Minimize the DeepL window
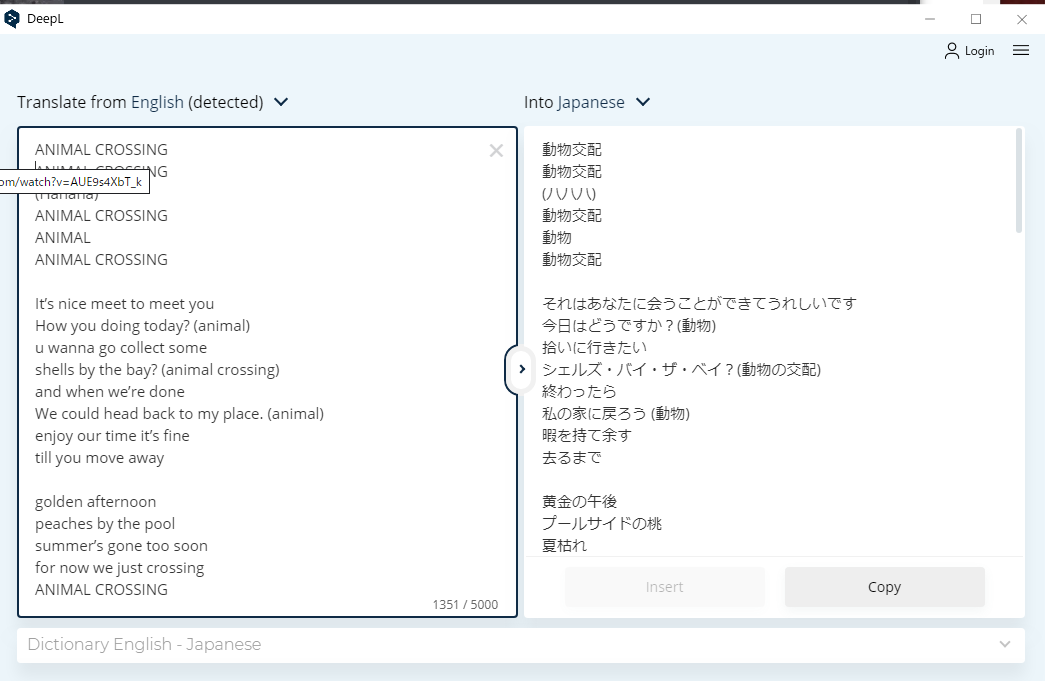The image size is (1045, 681). click(x=930, y=19)
